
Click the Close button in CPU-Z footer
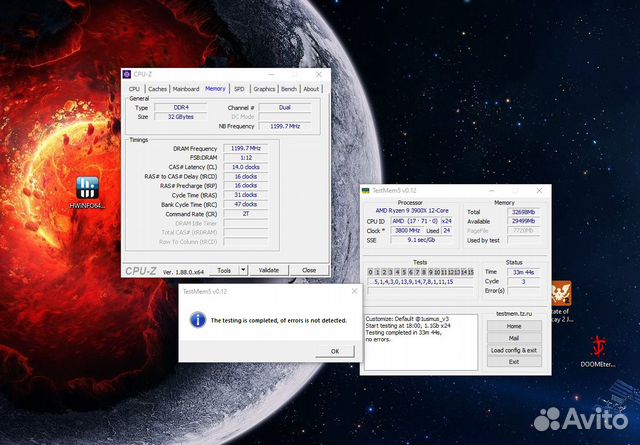(309, 270)
